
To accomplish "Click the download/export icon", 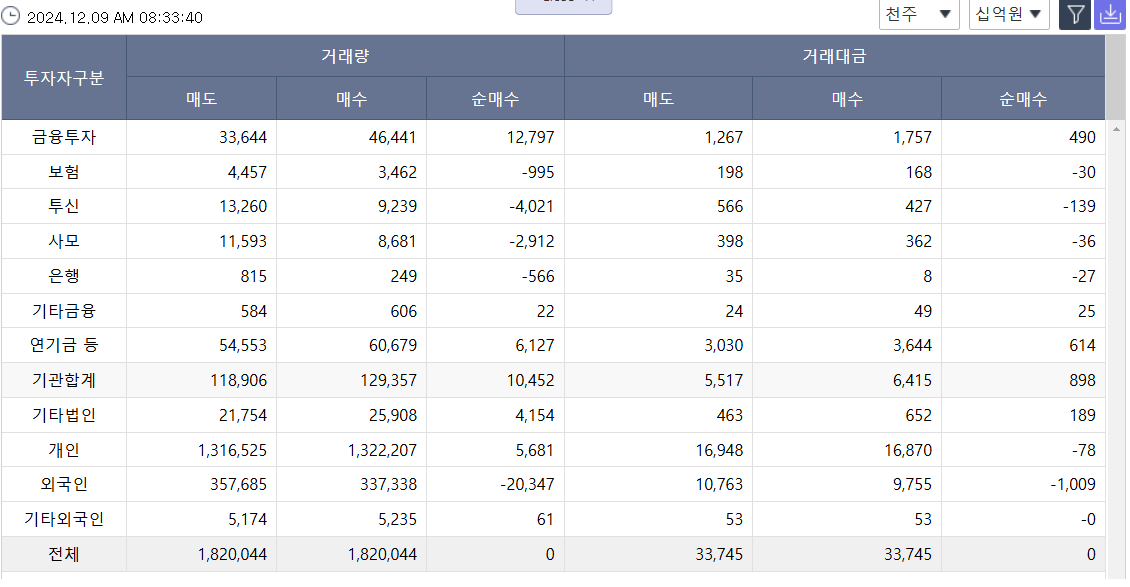I will pos(1110,15).
